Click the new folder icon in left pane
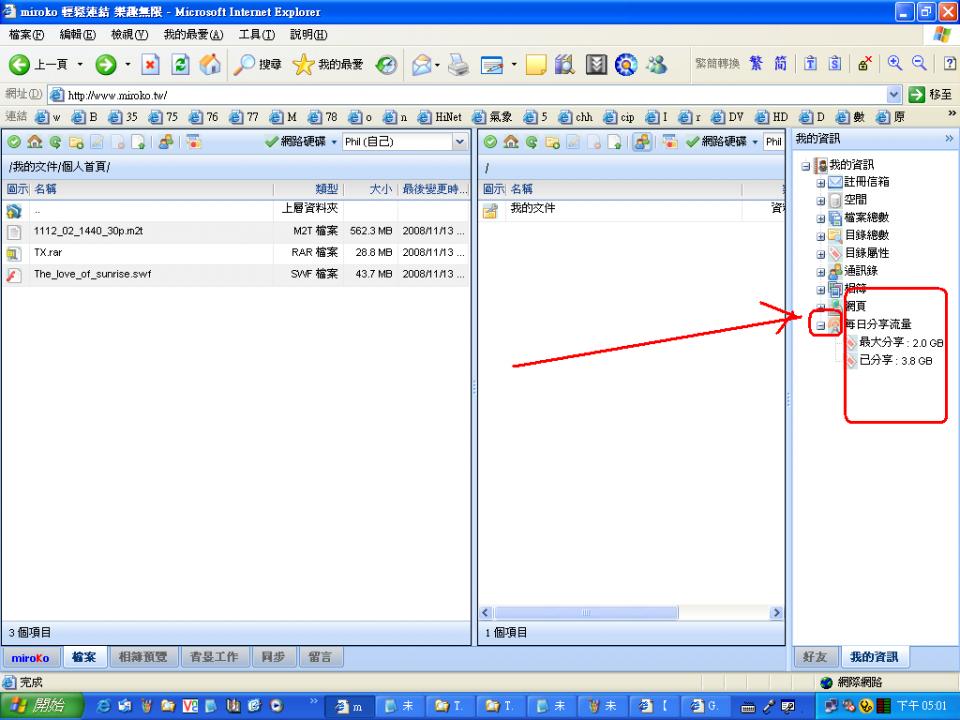960x720 pixels. click(76, 142)
